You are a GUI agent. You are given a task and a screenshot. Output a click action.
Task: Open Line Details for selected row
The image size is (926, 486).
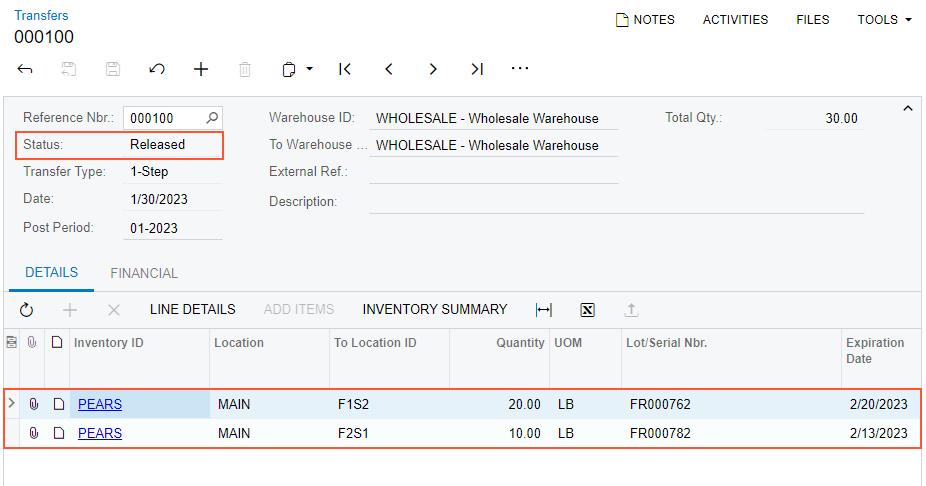[x=193, y=310]
